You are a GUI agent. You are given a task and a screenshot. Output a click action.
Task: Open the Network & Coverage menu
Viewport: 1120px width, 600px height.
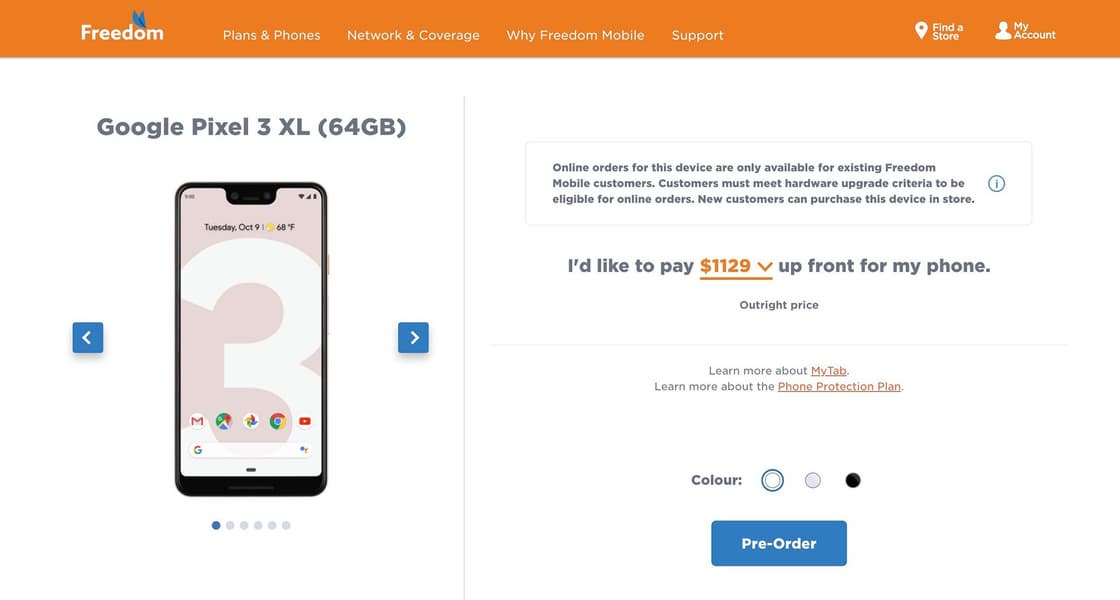[x=413, y=35]
